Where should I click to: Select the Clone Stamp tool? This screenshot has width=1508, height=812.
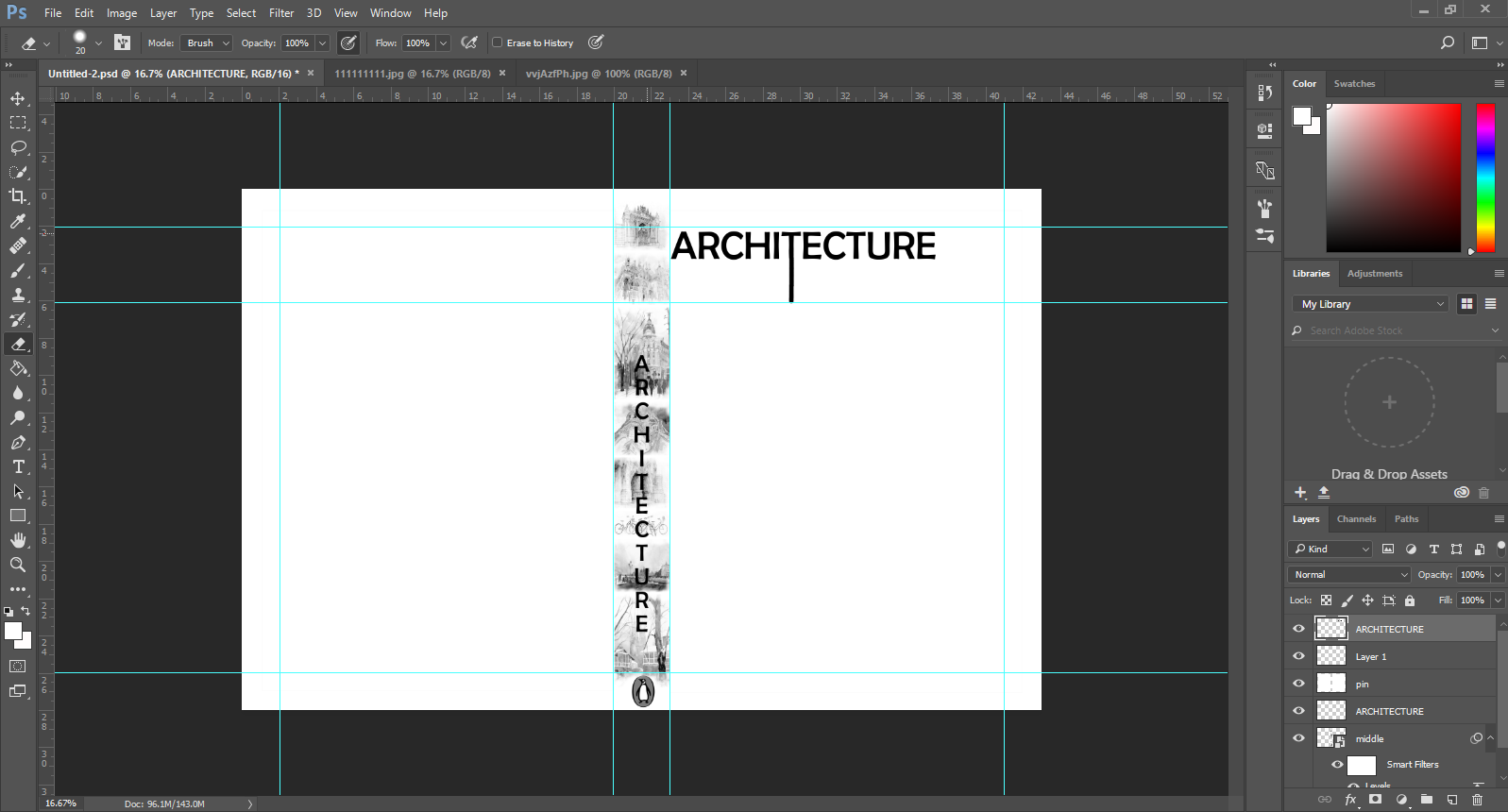[18, 295]
